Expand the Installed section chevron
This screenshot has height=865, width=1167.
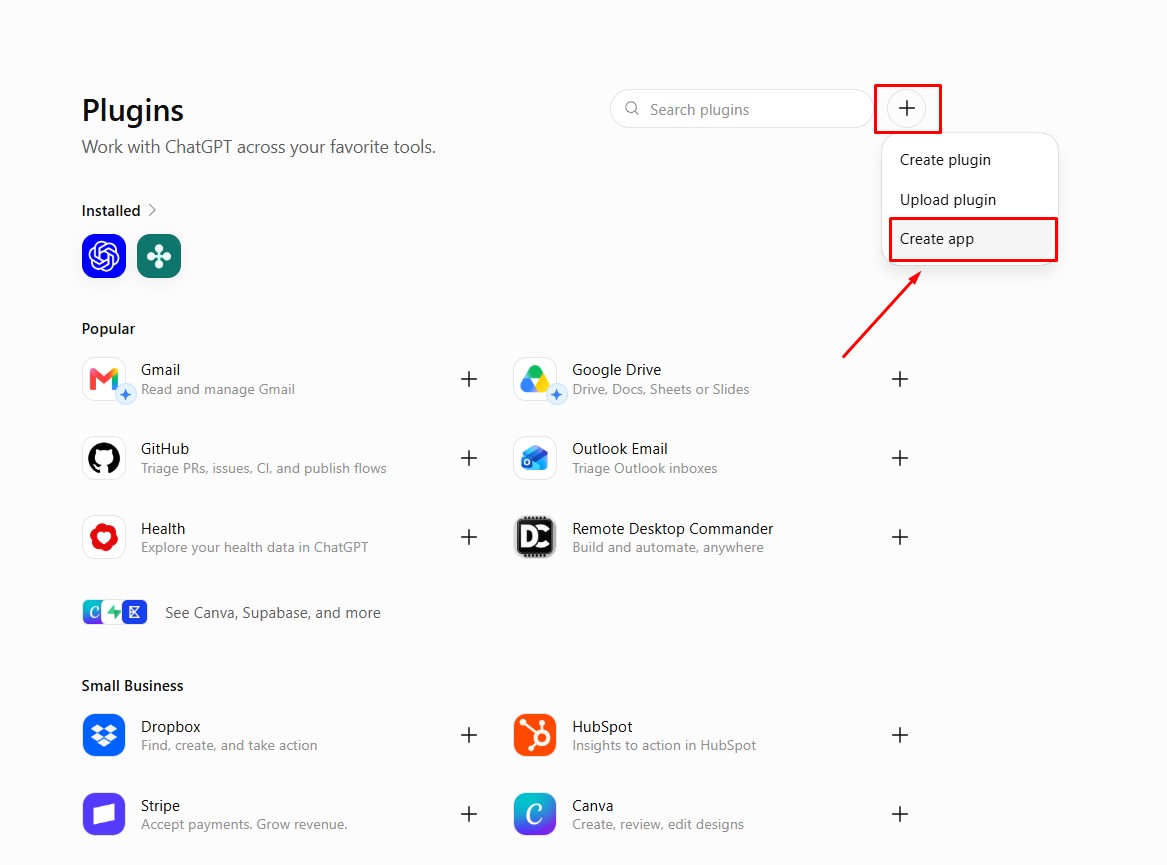click(153, 211)
